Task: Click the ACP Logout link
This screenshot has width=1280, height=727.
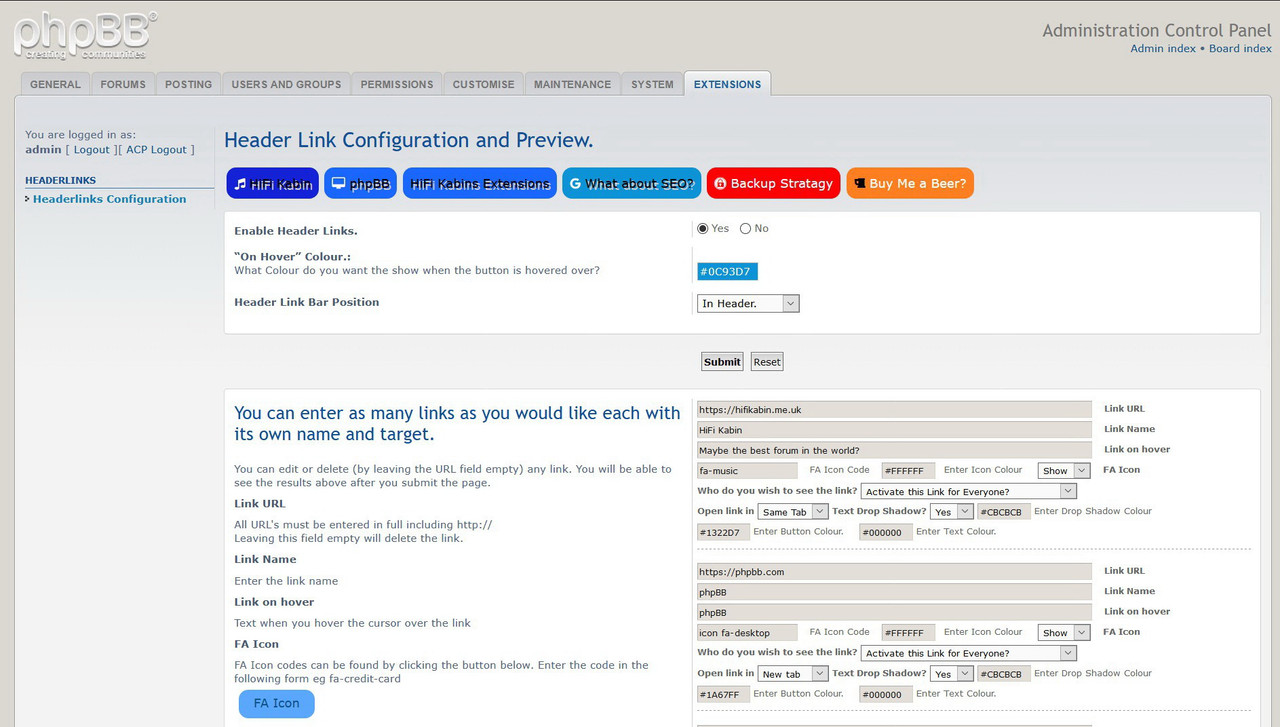Action: (x=156, y=149)
